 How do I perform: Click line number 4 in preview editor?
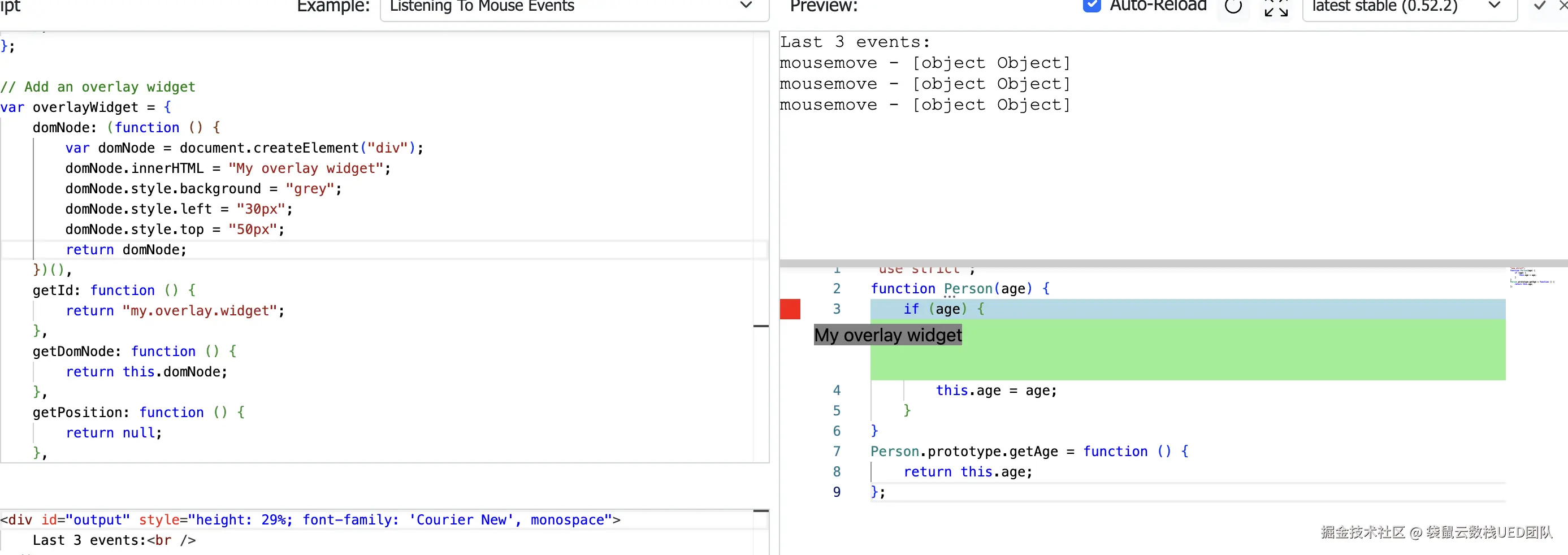click(x=837, y=391)
